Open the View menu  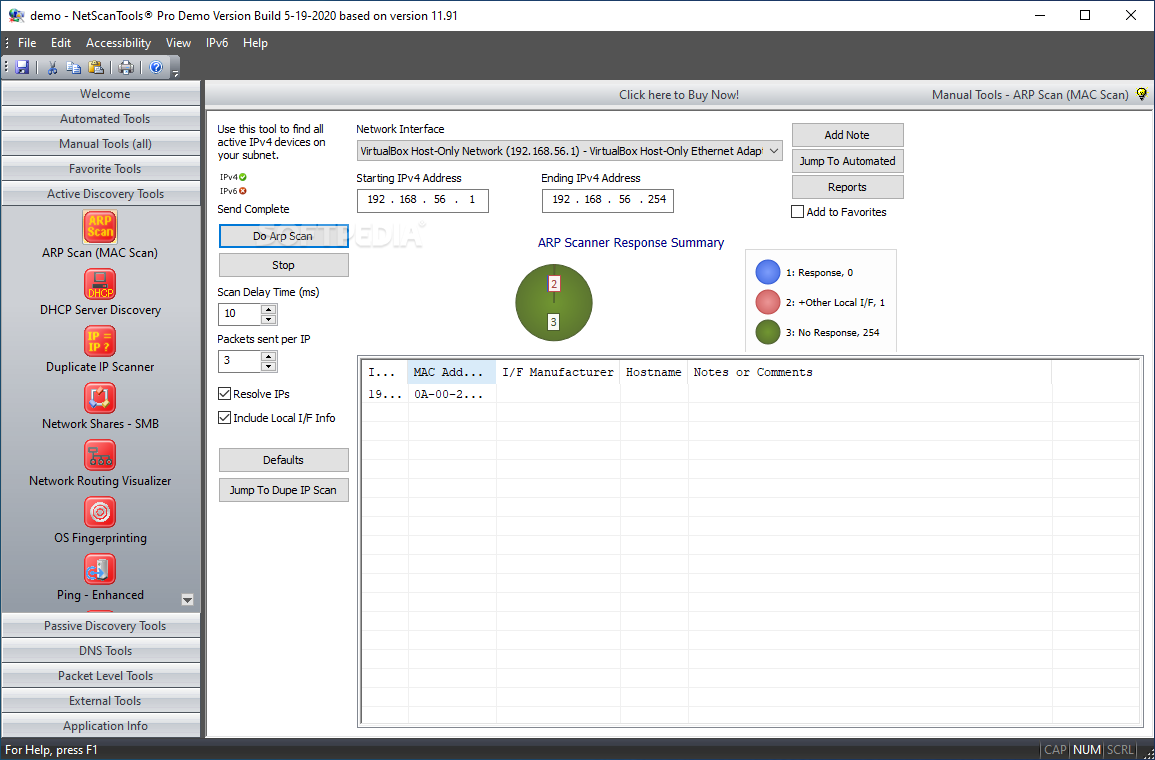pos(178,43)
